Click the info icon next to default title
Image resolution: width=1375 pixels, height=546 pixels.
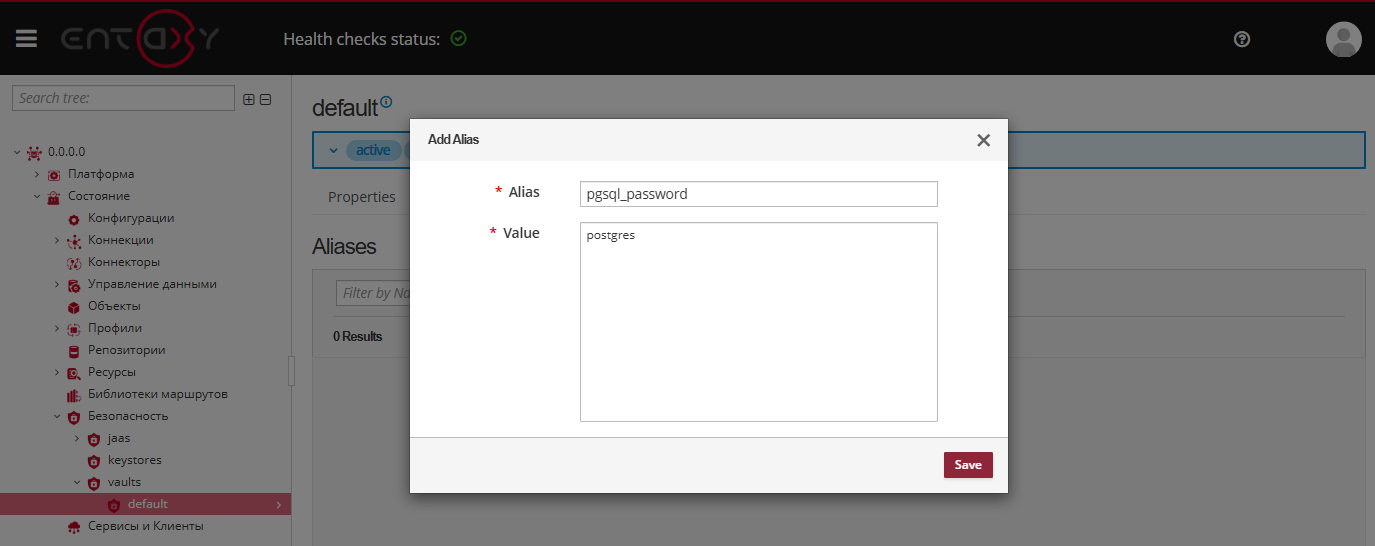386,101
